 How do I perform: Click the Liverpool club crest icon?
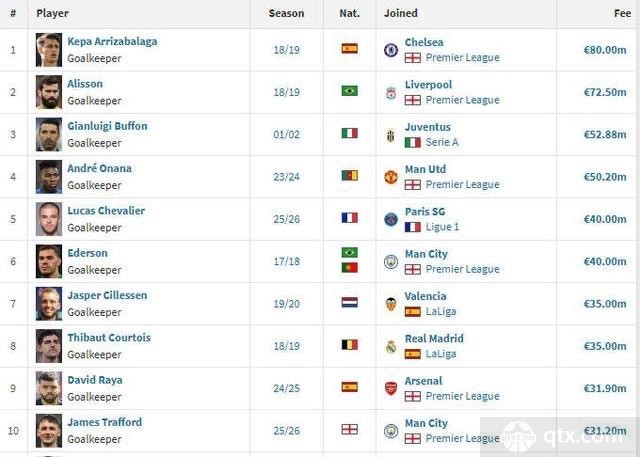pos(391,93)
